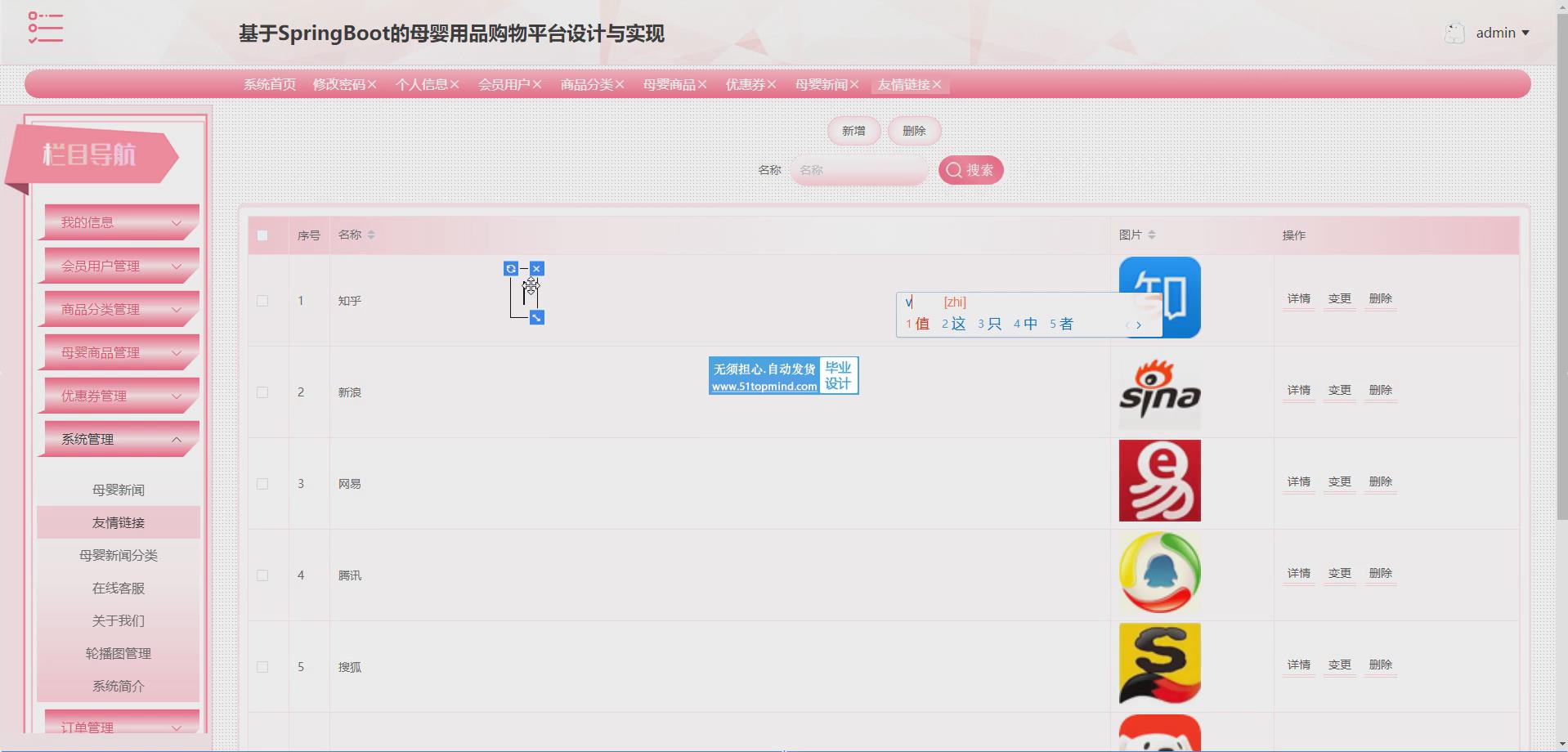
Task: View 详情 for the 知乎 row
Action: [x=1298, y=298]
